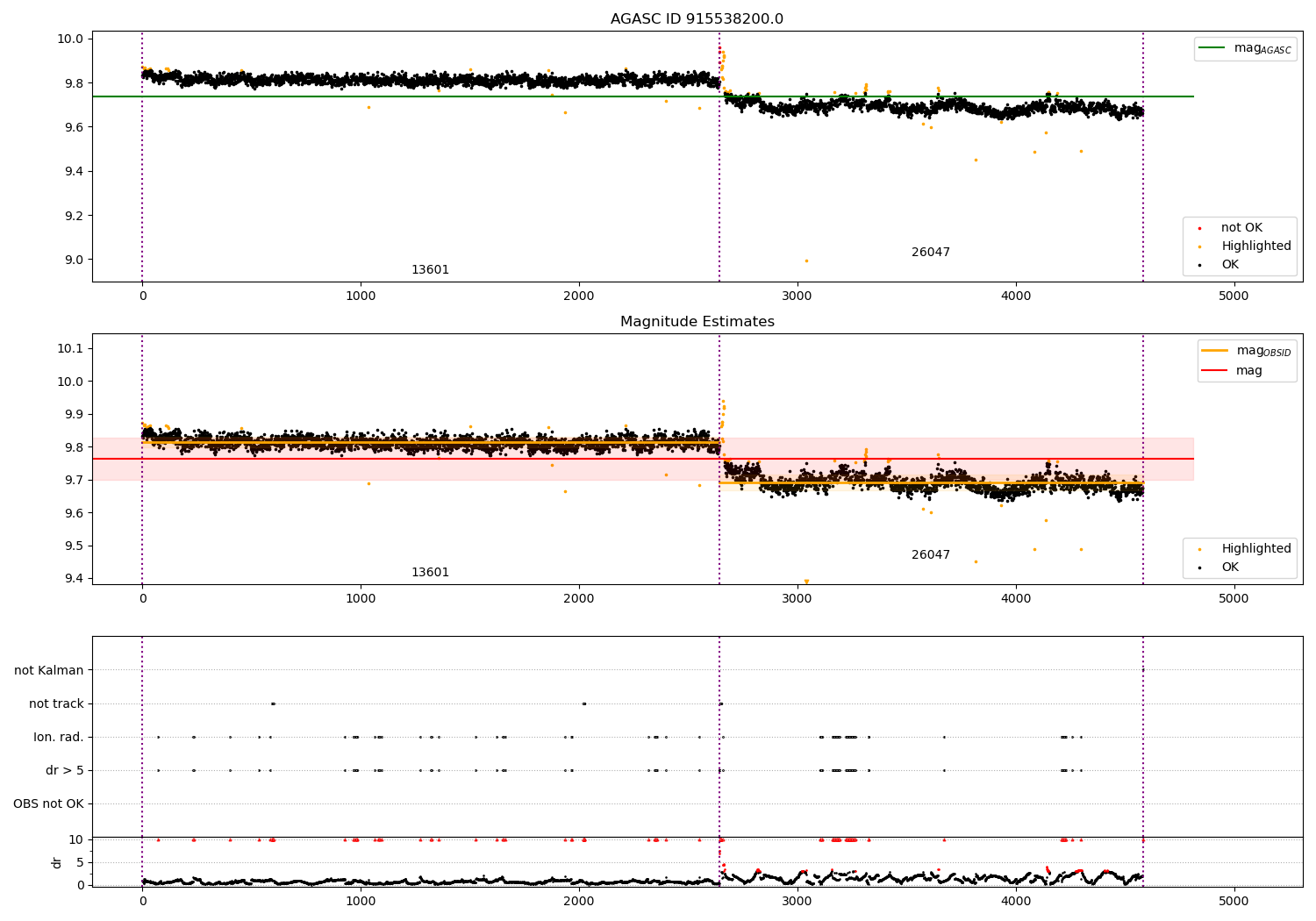Click the Magnitude Estimates subplot title

point(697,322)
